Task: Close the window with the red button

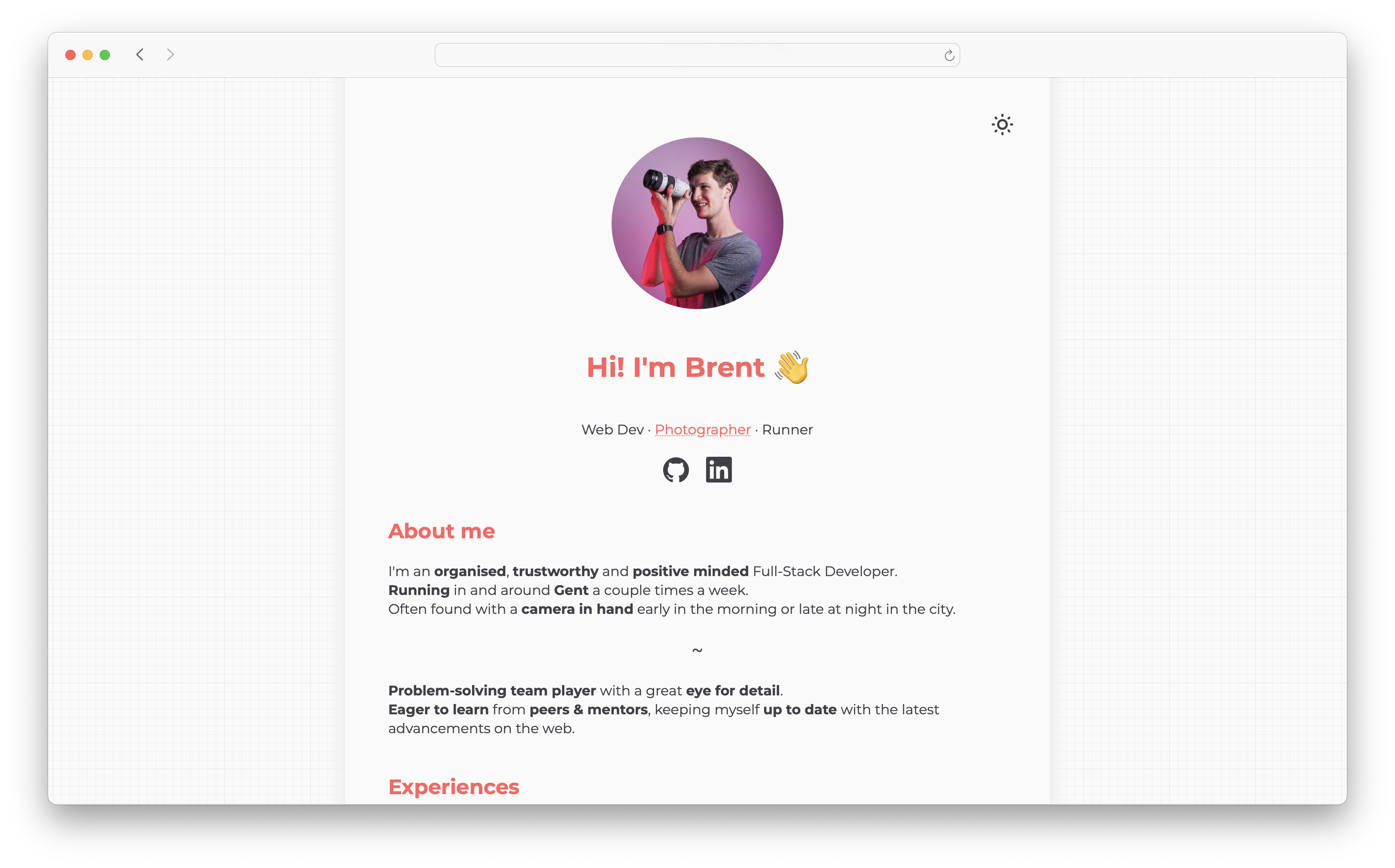Action: tap(70, 55)
